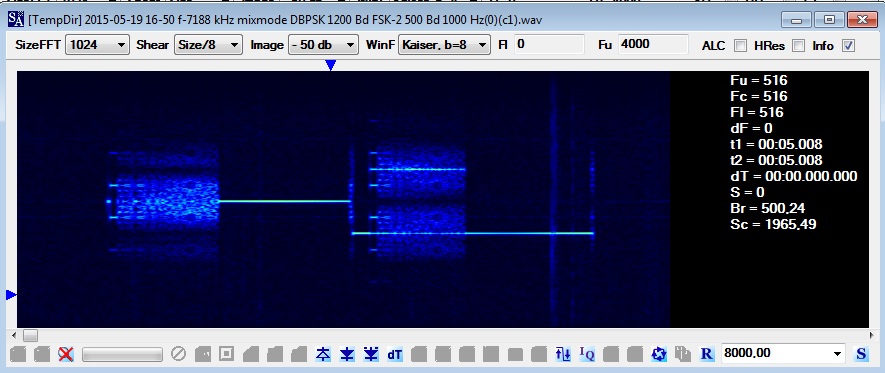Click the blue triangle marker above spectrogram
This screenshot has width=885, height=373.
331,65
